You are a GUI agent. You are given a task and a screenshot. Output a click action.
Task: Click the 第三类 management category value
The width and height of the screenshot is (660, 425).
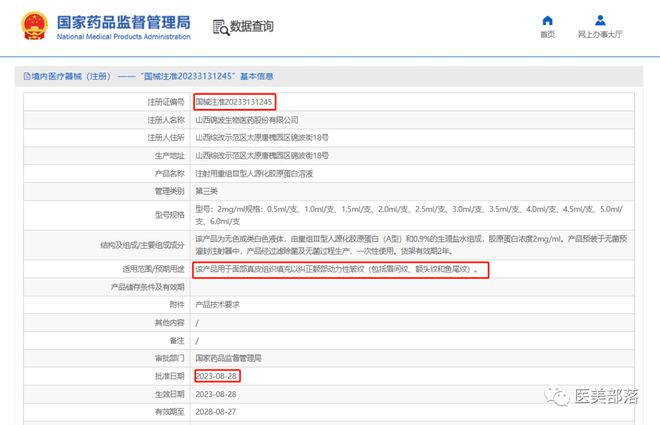pos(206,191)
